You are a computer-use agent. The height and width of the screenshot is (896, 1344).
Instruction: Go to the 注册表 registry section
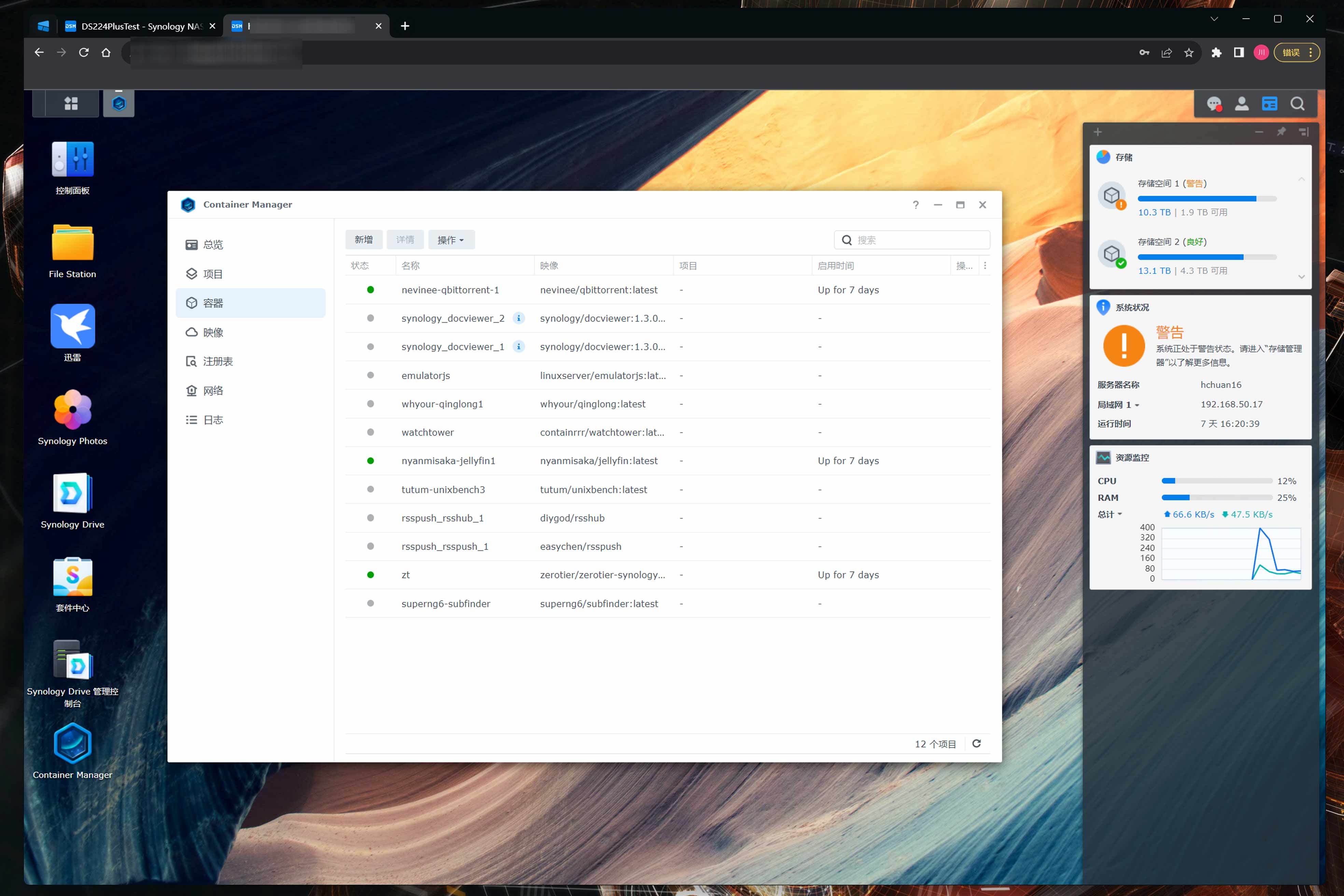coord(217,361)
